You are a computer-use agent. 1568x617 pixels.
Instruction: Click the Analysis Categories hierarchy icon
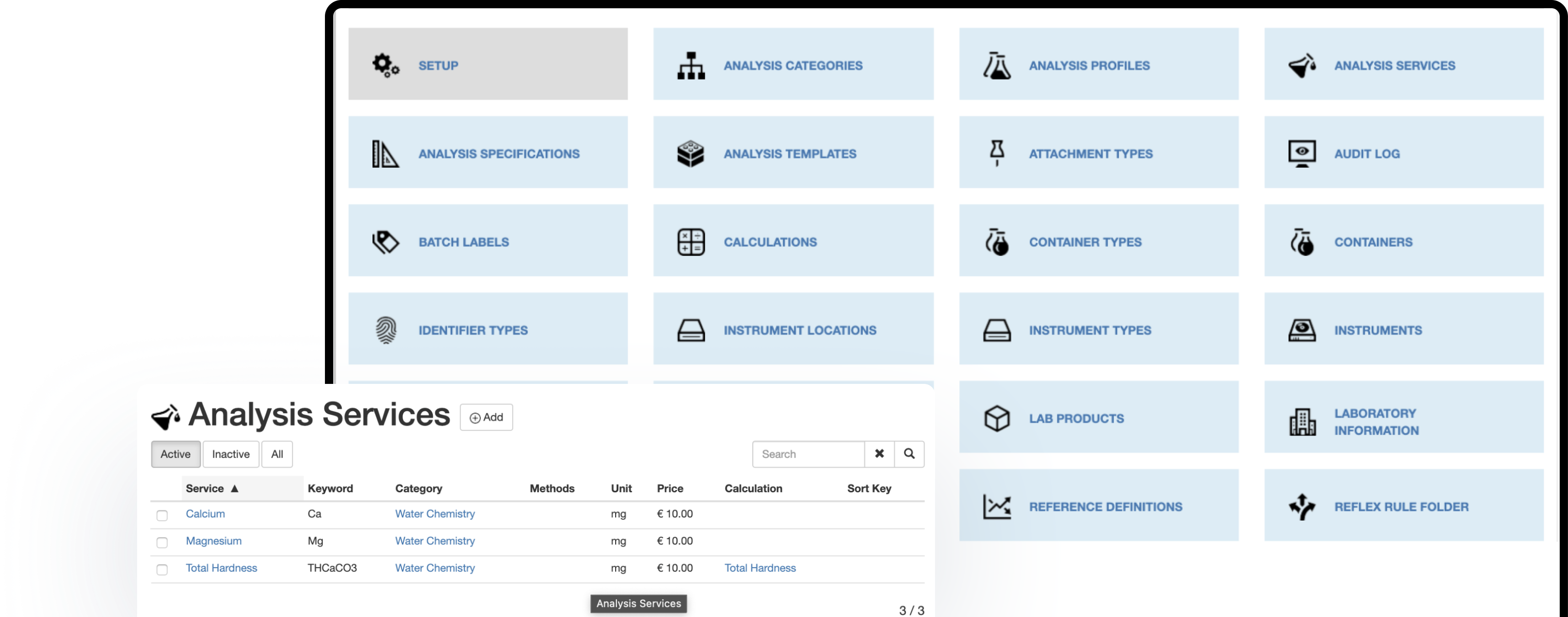tap(691, 65)
